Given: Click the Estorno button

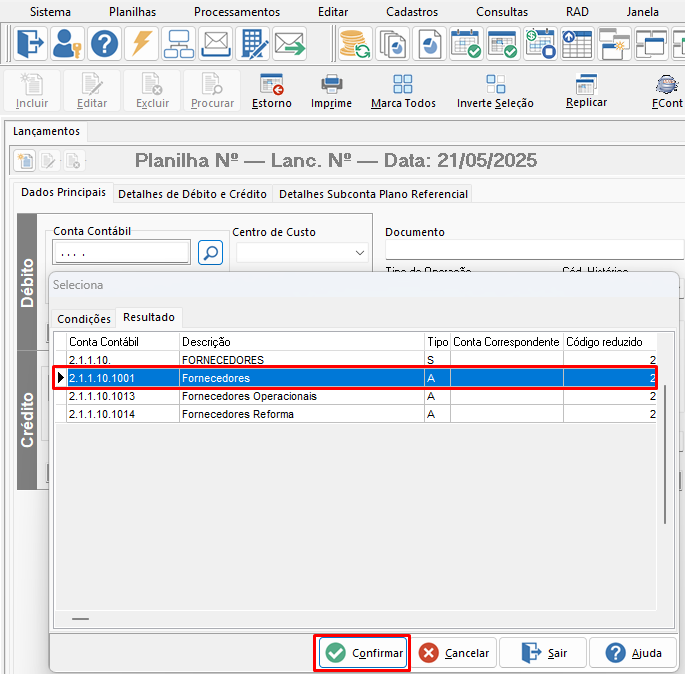Looking at the screenshot, I should (271, 91).
